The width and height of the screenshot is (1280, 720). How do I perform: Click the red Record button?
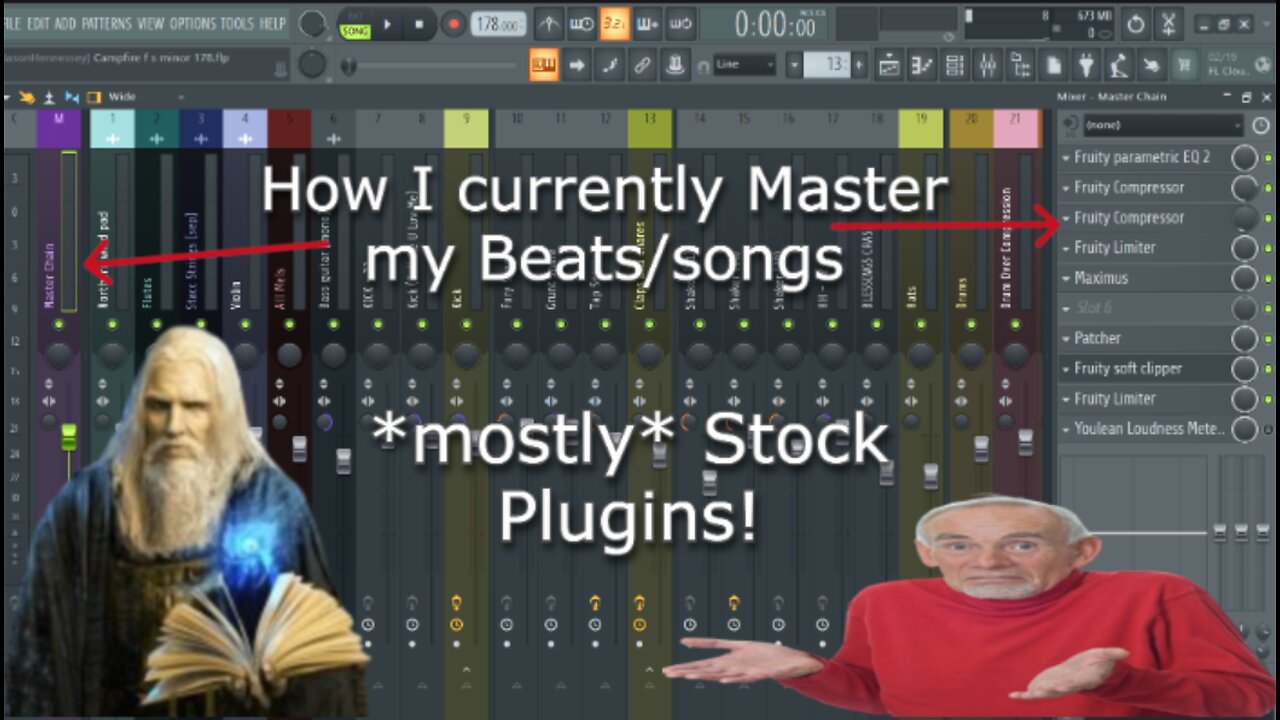[454, 24]
